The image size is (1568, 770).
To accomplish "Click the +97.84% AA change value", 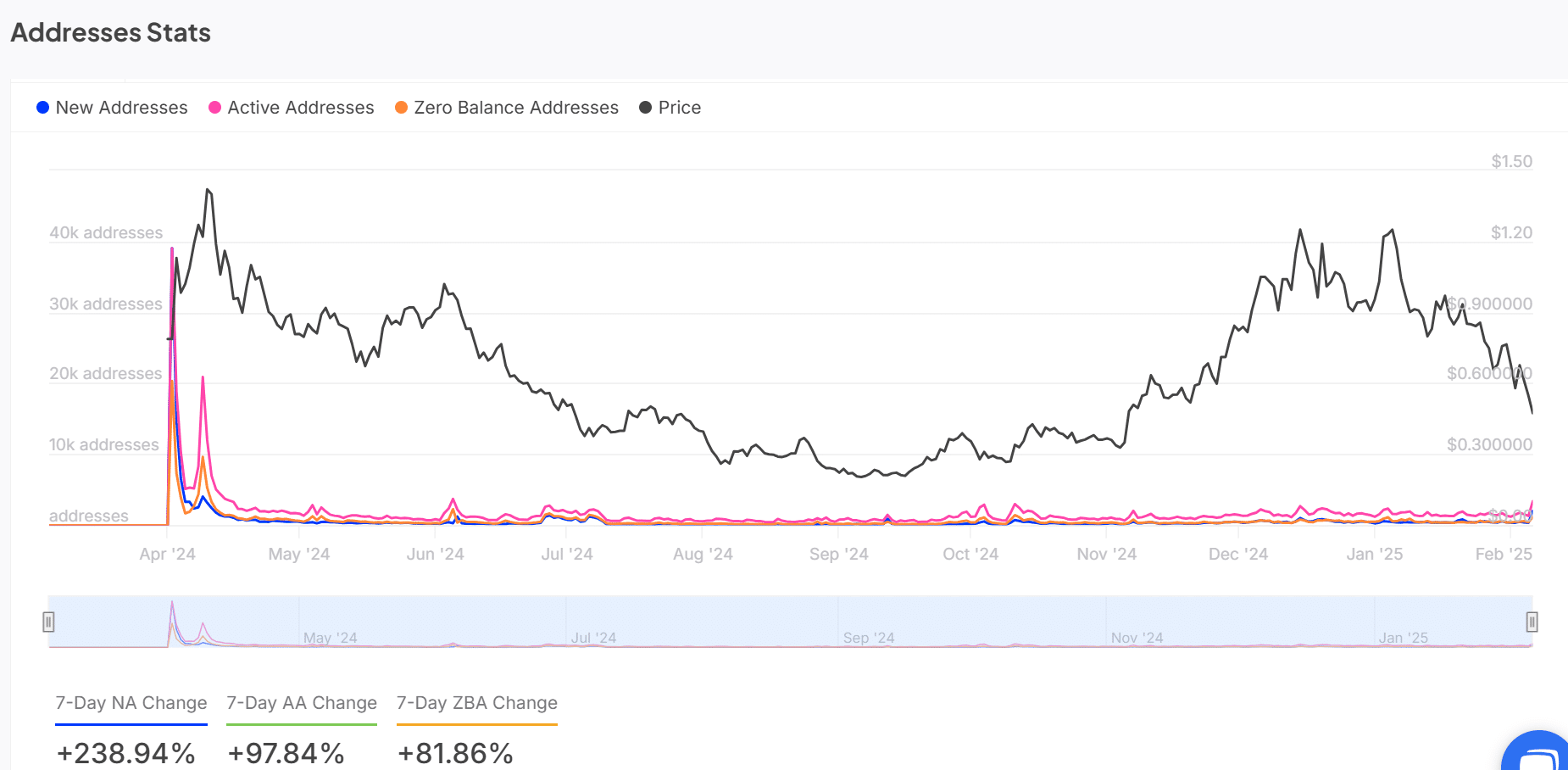I will [286, 753].
